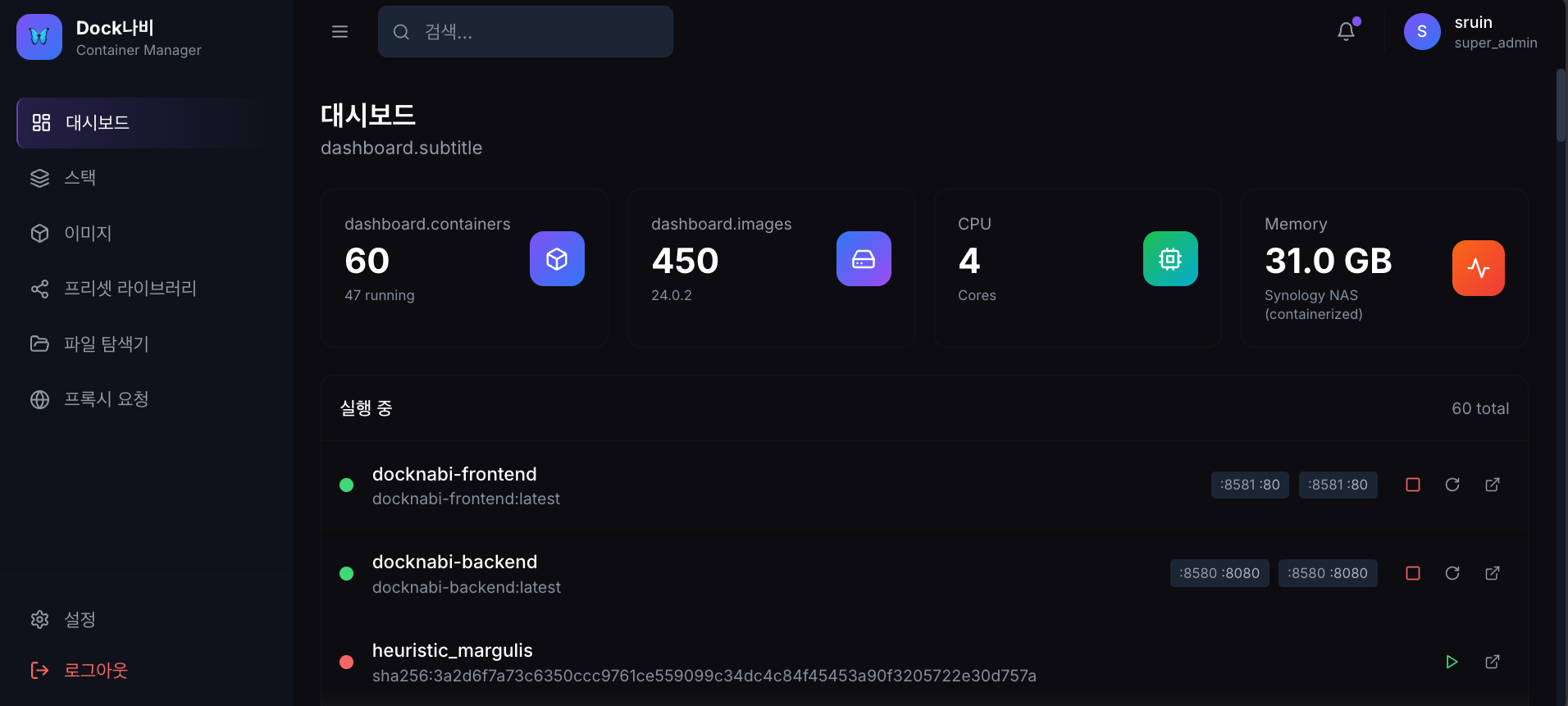Screen dimensions: 1568x706
Task: Open 프리셋 라이브러리 in sidebar
Action: [130, 289]
